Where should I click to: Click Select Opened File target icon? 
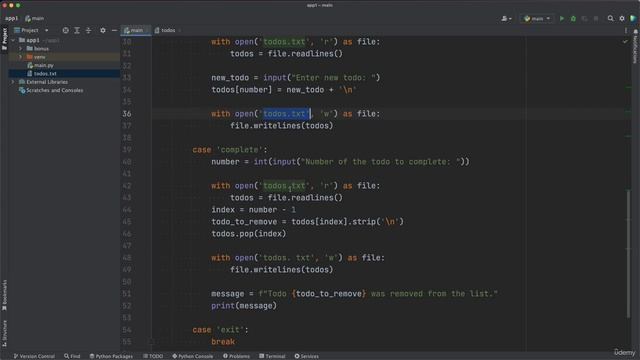click(65, 30)
